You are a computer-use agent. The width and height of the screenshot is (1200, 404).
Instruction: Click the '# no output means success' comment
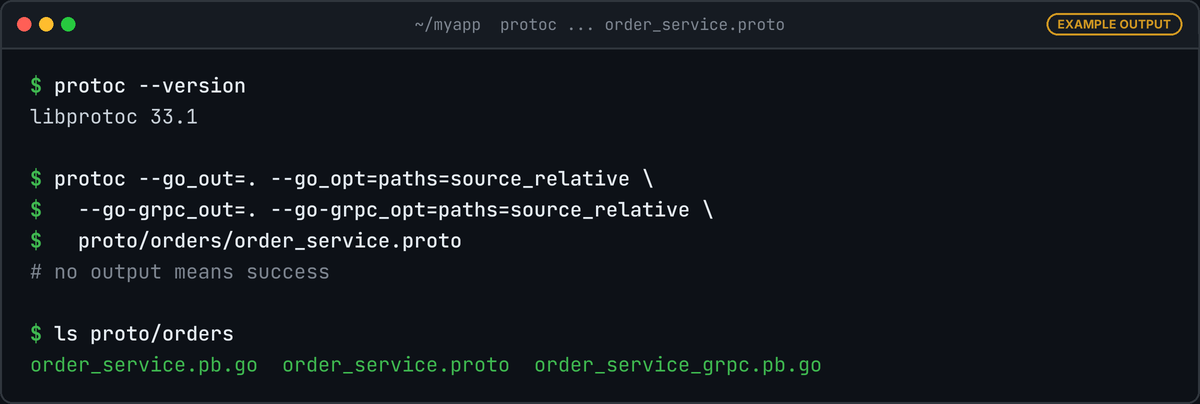click(x=180, y=272)
